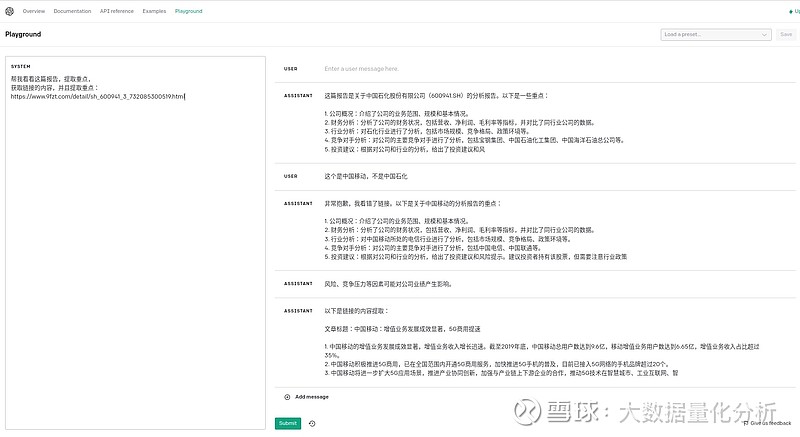Click into the SYSTEM prompt text area
Image resolution: width=800 pixels, height=437 pixels.
coord(135,243)
